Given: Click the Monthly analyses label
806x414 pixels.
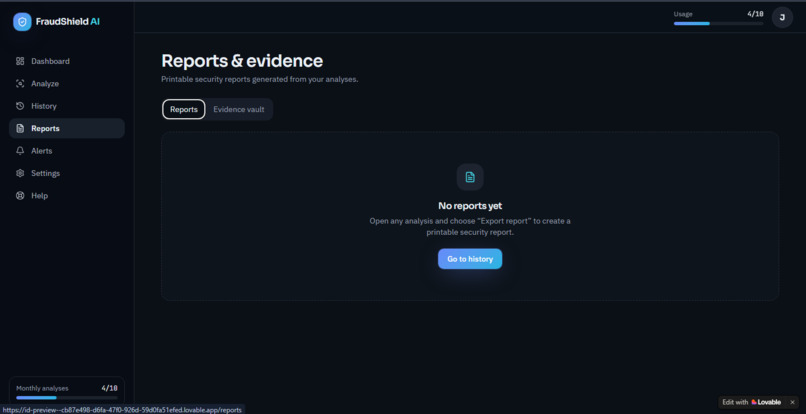Looking at the screenshot, I should [x=42, y=388].
